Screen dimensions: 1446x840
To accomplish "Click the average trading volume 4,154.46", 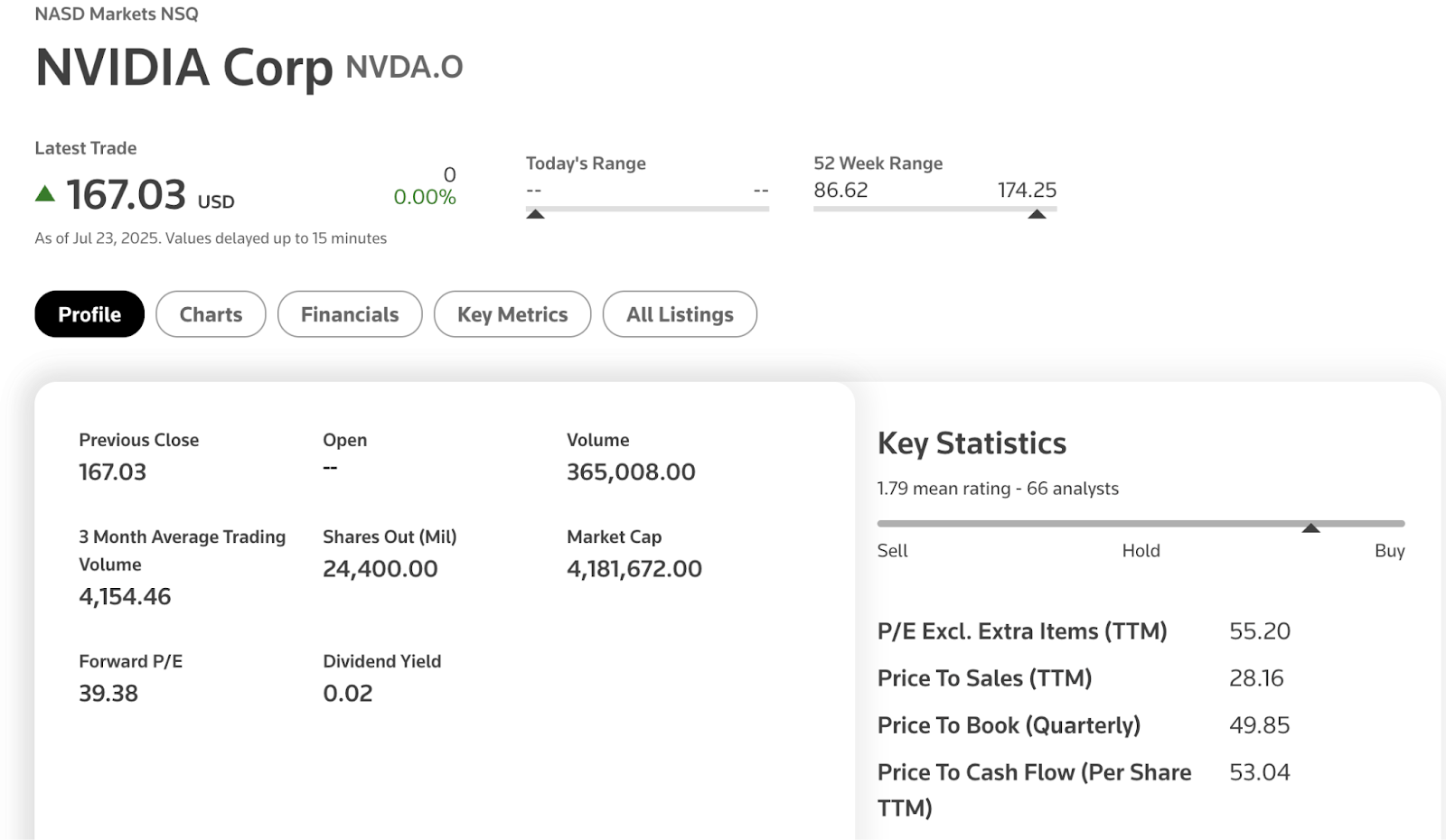I will coord(125,596).
